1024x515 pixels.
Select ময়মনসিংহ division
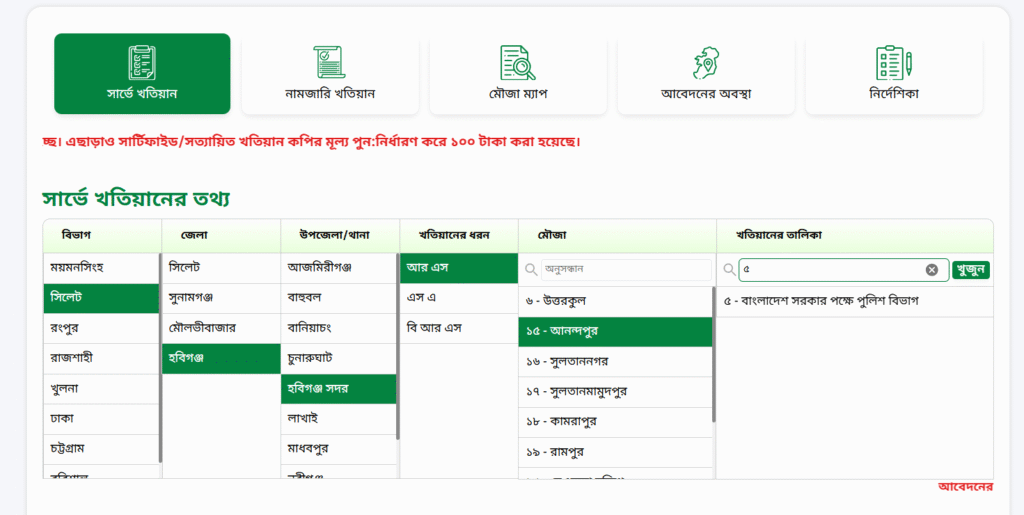coord(101,268)
